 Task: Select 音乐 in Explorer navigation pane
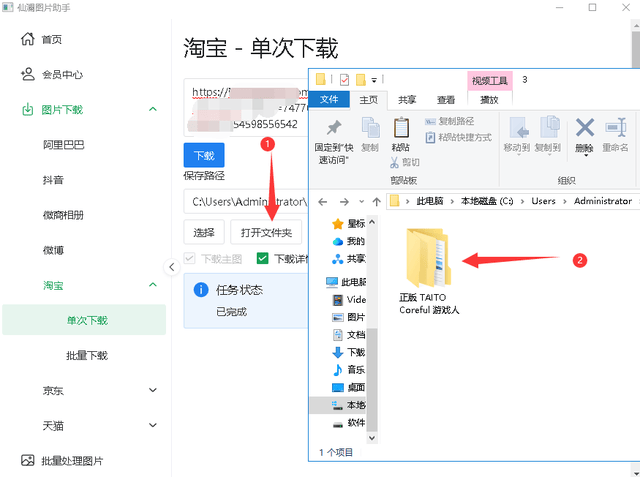pyautogui.click(x=349, y=370)
